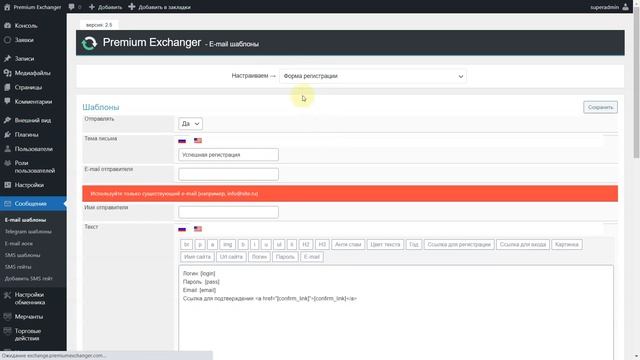Click the 'Анти спам' tag button
The height and width of the screenshot is (360, 640).
348,244
